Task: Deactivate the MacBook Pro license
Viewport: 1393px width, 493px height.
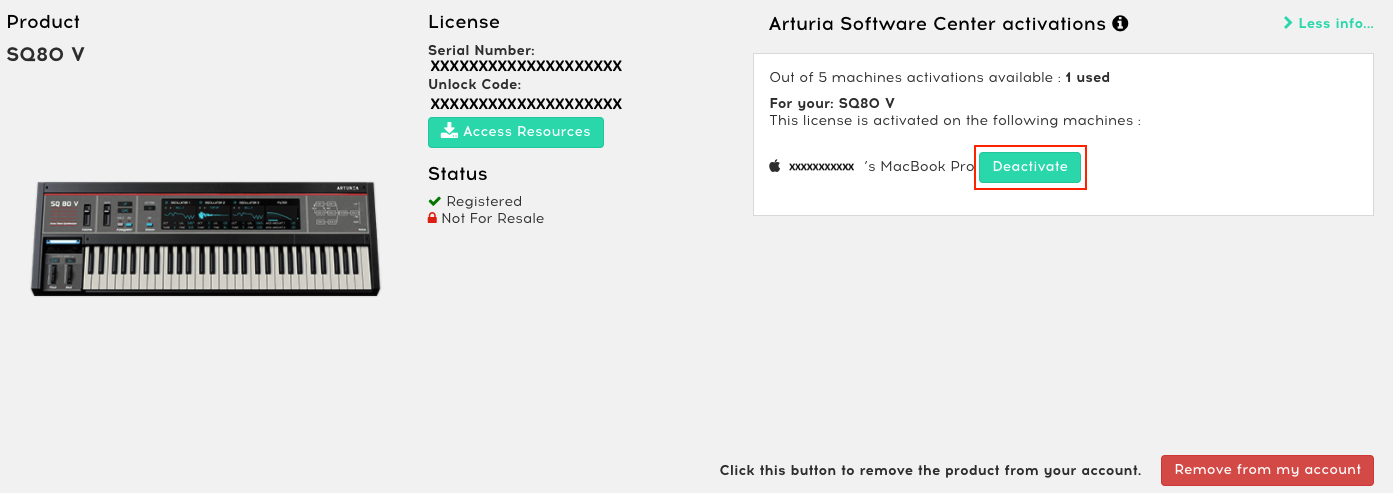Action: [1030, 167]
